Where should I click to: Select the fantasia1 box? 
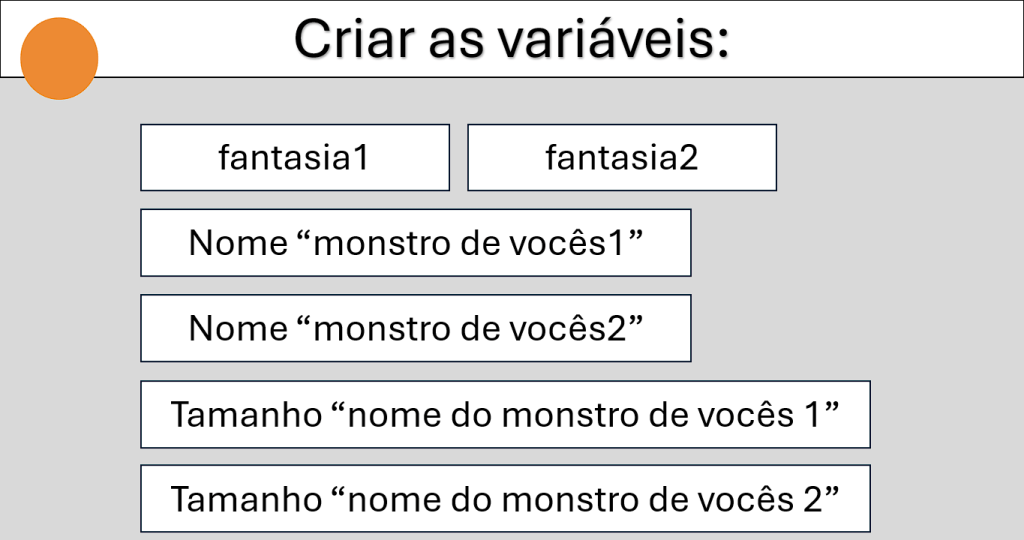[295, 157]
